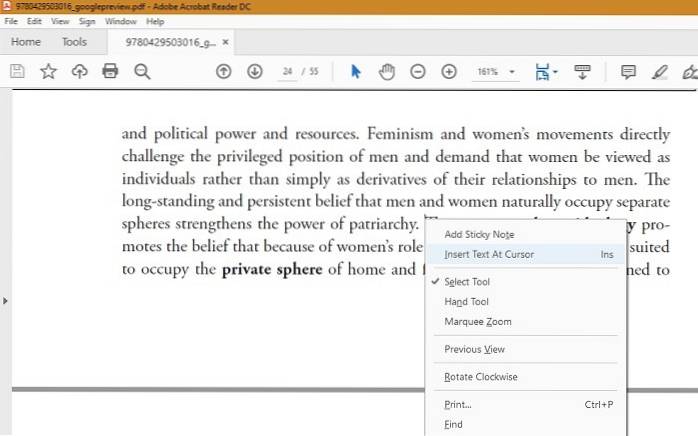Click the Save file icon
The height and width of the screenshot is (436, 698).
(17, 71)
